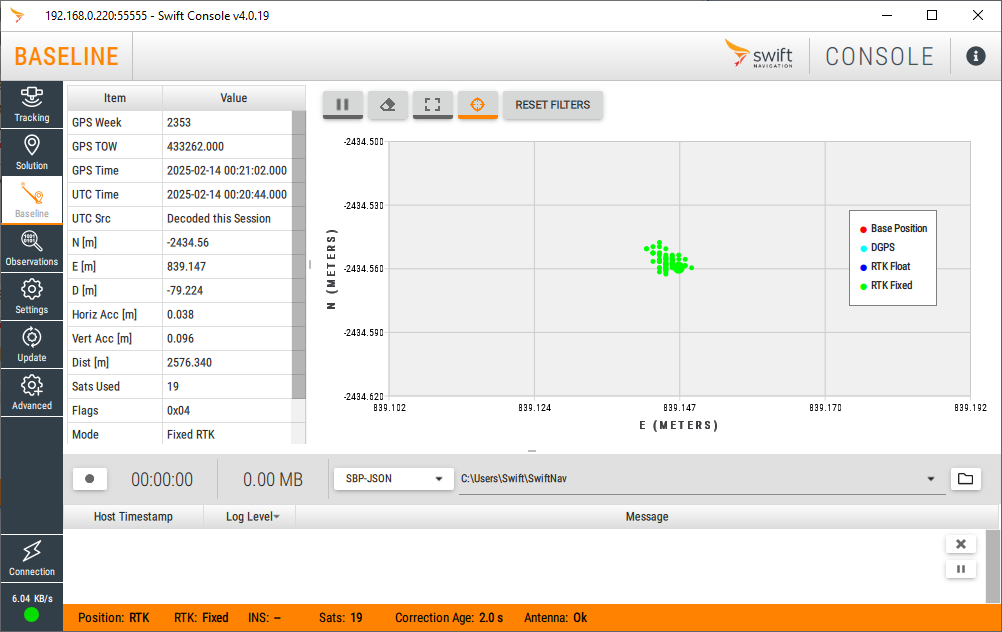1002x632 pixels.
Task: Click Position: RTK in status bar
Action: click(114, 618)
